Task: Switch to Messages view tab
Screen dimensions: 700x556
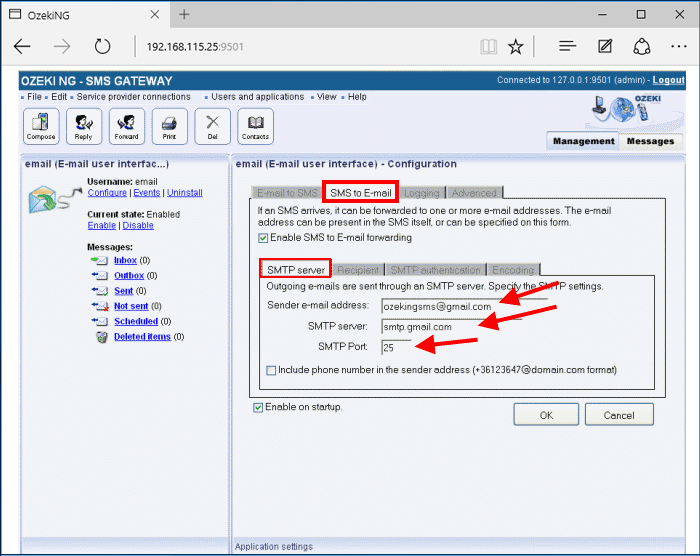Action: [650, 141]
